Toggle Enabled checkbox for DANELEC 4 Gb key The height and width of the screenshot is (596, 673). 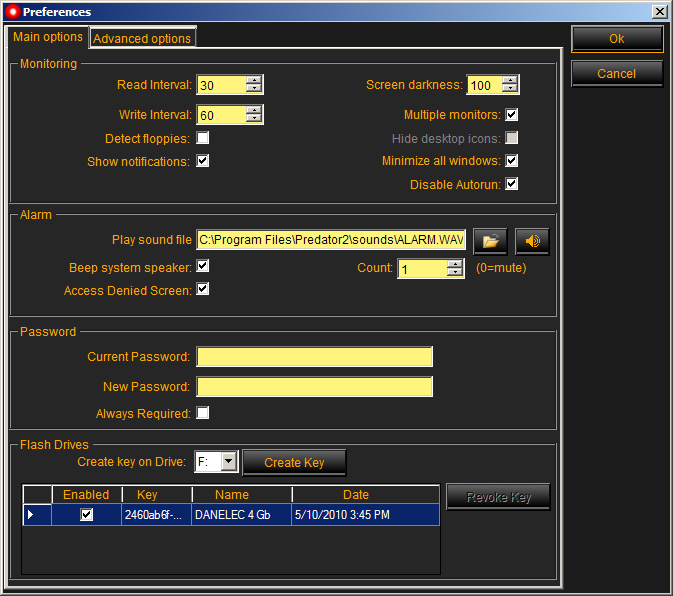tap(87, 515)
